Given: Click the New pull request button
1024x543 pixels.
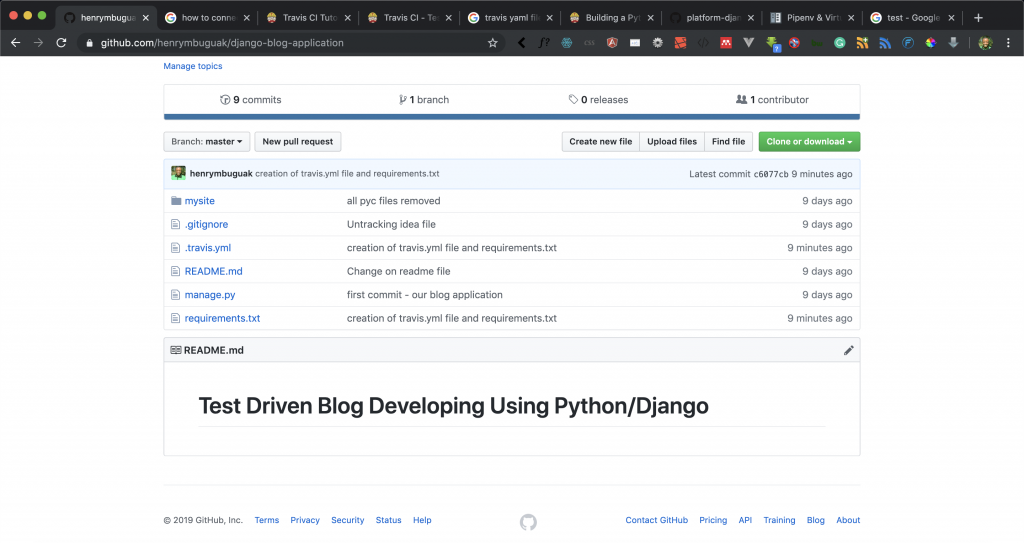Looking at the screenshot, I should pos(298,141).
